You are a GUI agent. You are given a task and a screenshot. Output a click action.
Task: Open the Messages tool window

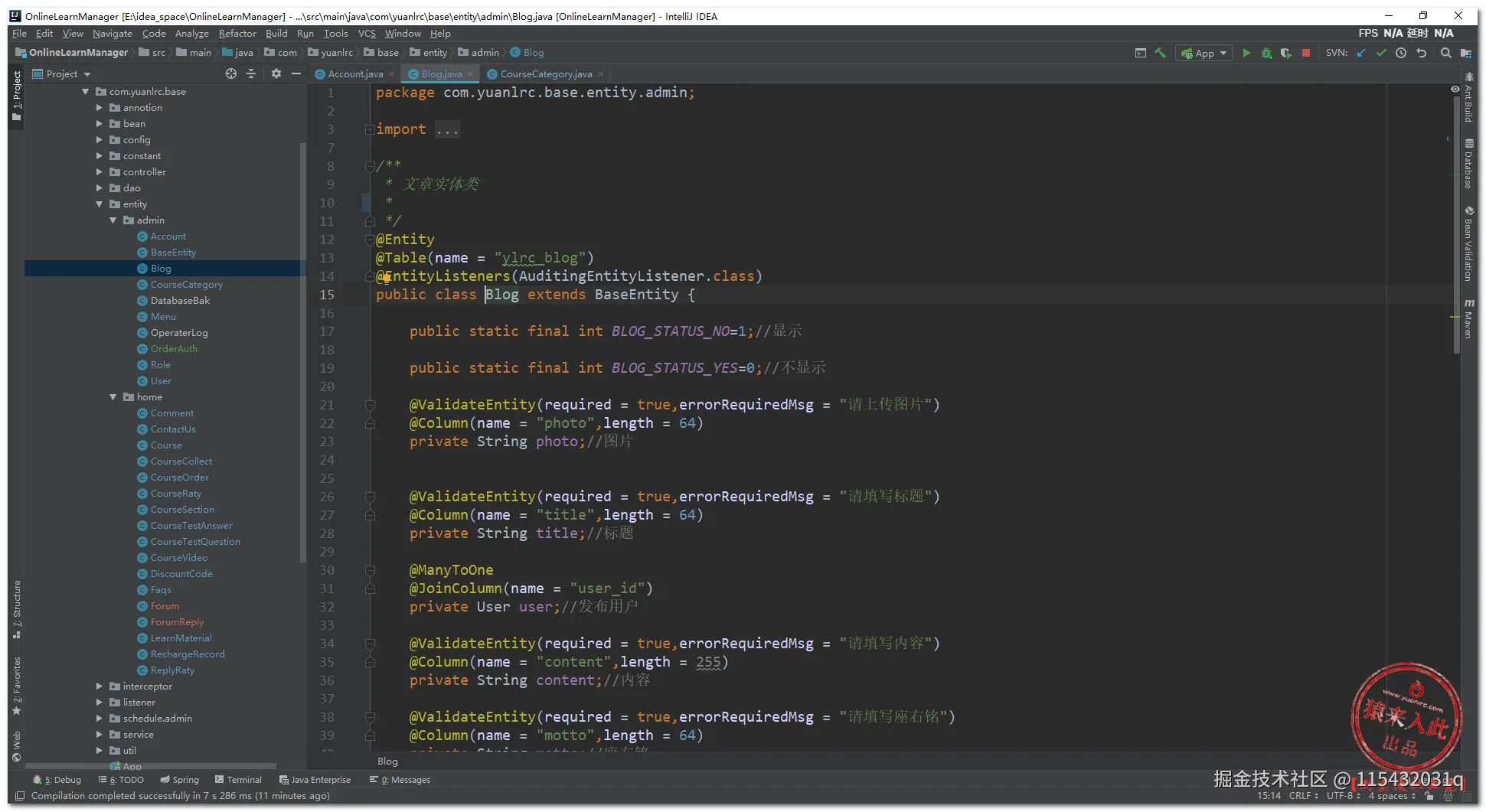(400, 780)
